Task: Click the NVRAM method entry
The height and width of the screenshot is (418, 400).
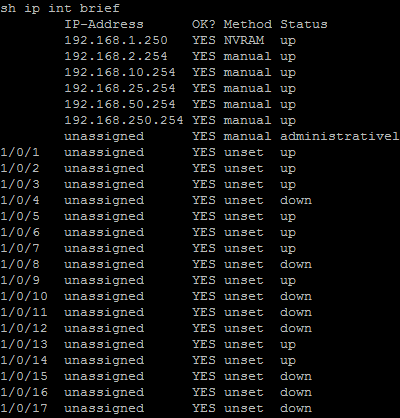Action: [244, 40]
